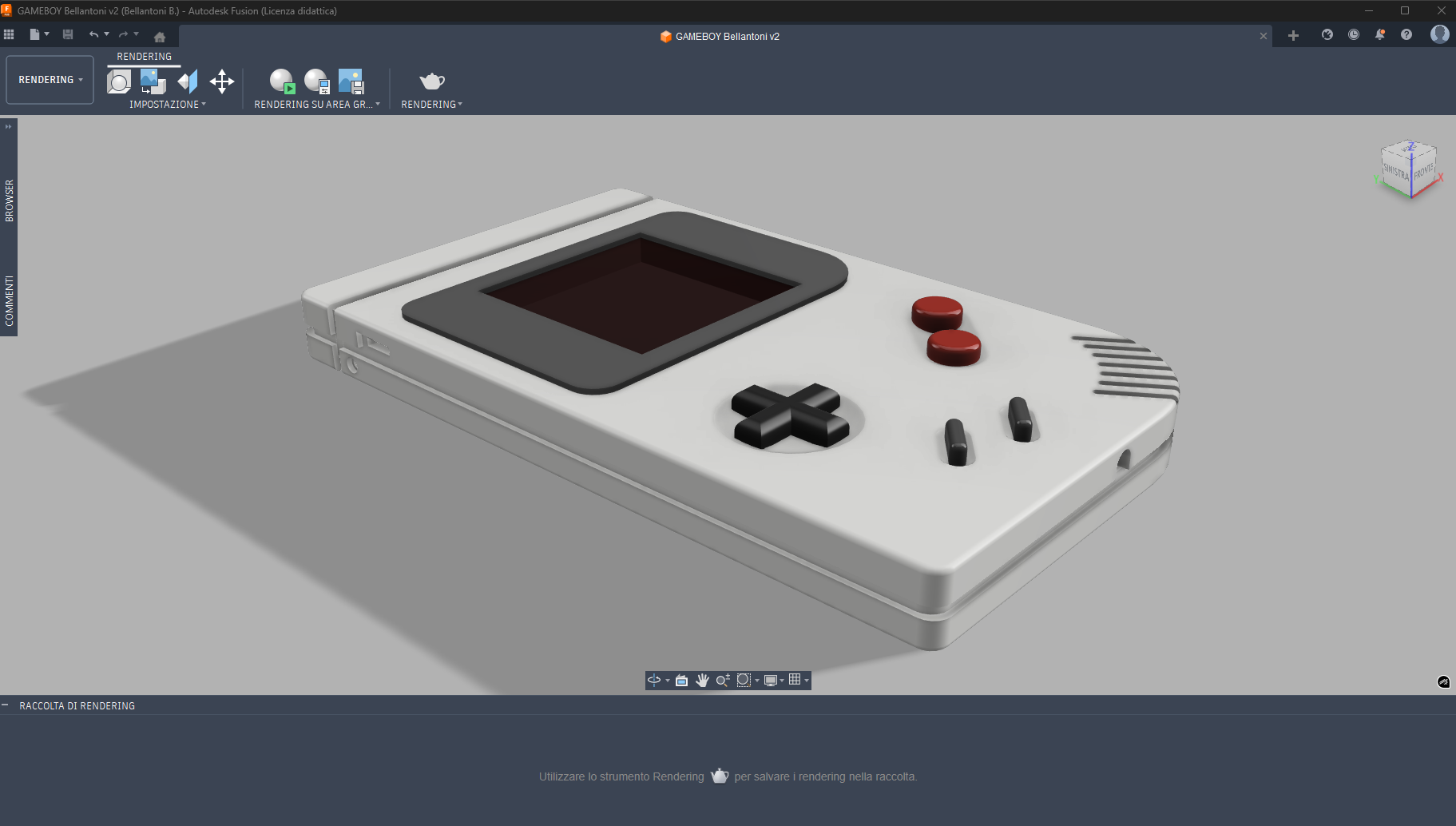Expand the Impostazione panel dropdown

(x=202, y=105)
